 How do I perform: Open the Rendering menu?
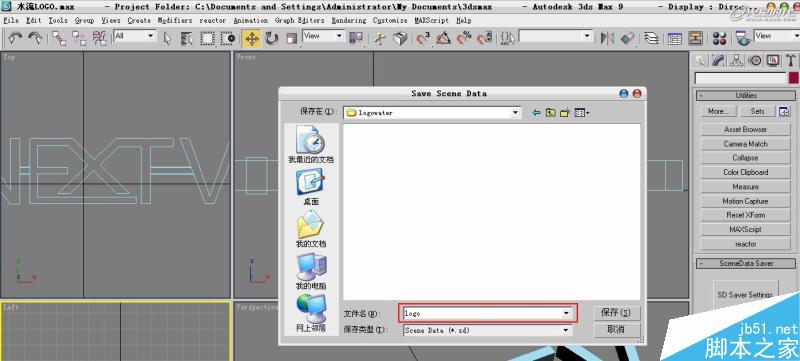pyautogui.click(x=349, y=20)
